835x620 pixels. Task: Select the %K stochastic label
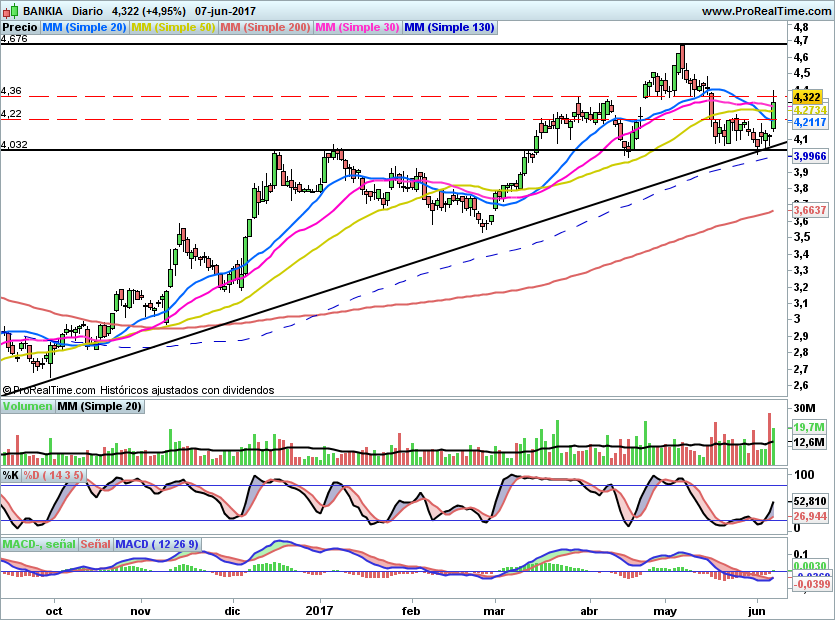[x=11, y=475]
